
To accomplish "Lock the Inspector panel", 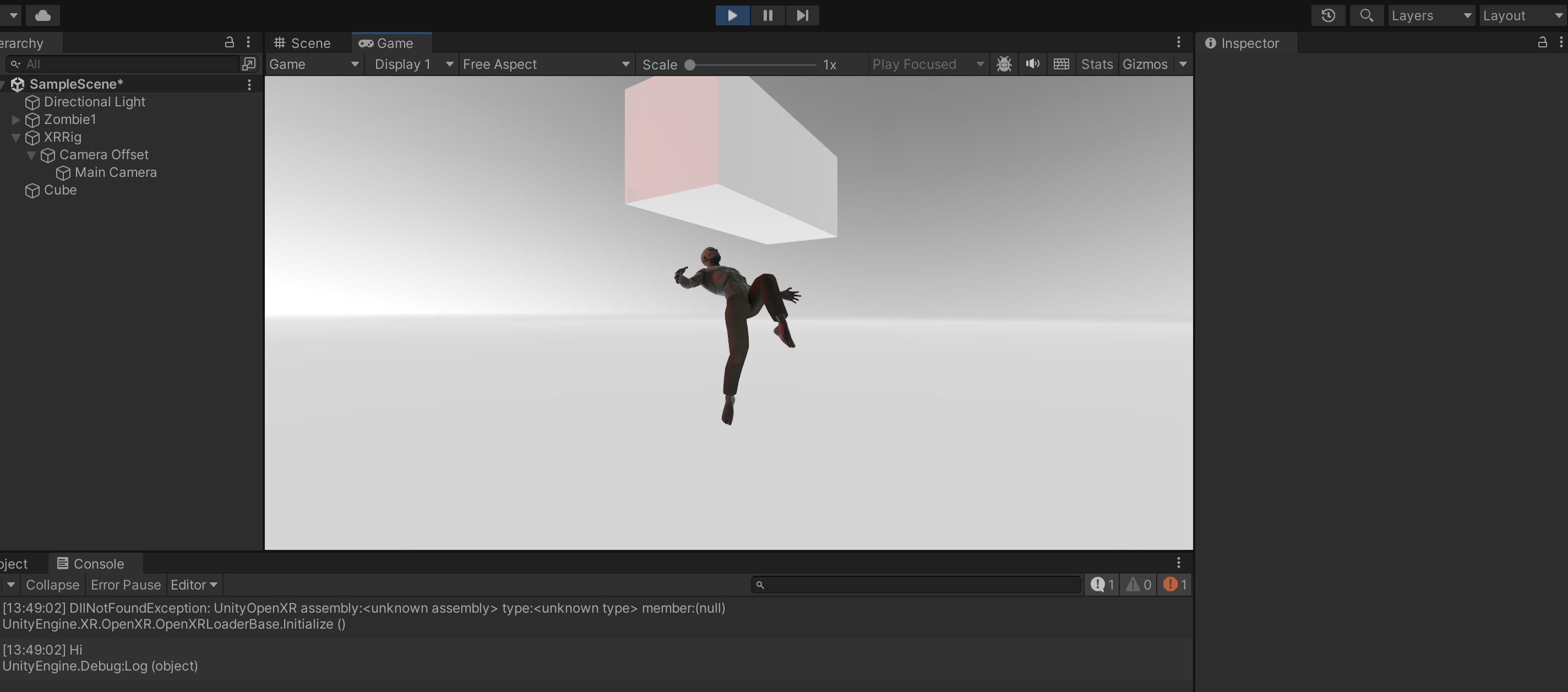I will (x=1542, y=42).
